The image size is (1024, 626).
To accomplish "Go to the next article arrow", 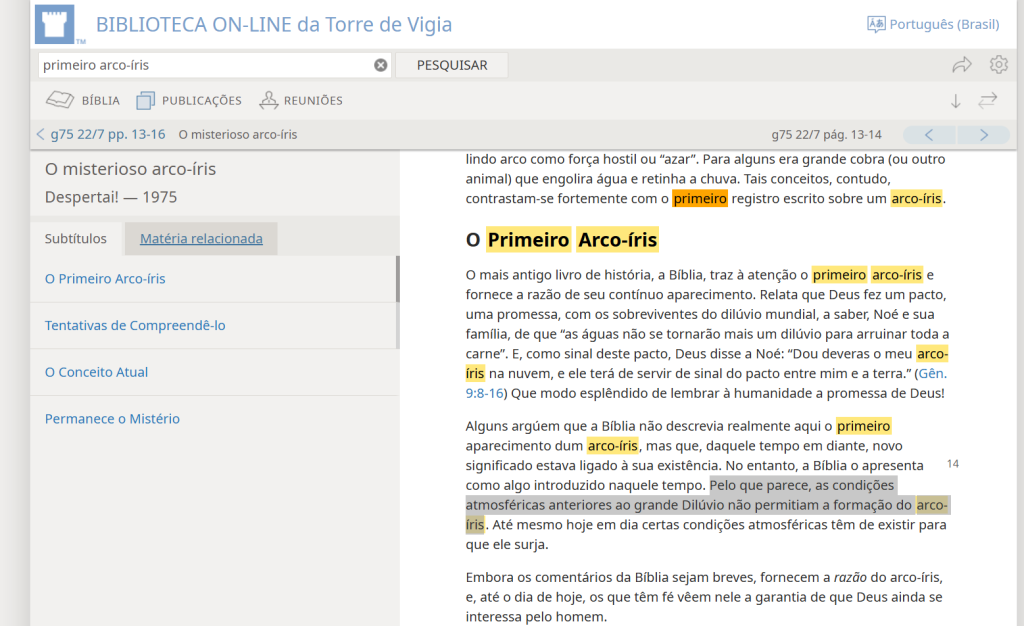I will (983, 134).
